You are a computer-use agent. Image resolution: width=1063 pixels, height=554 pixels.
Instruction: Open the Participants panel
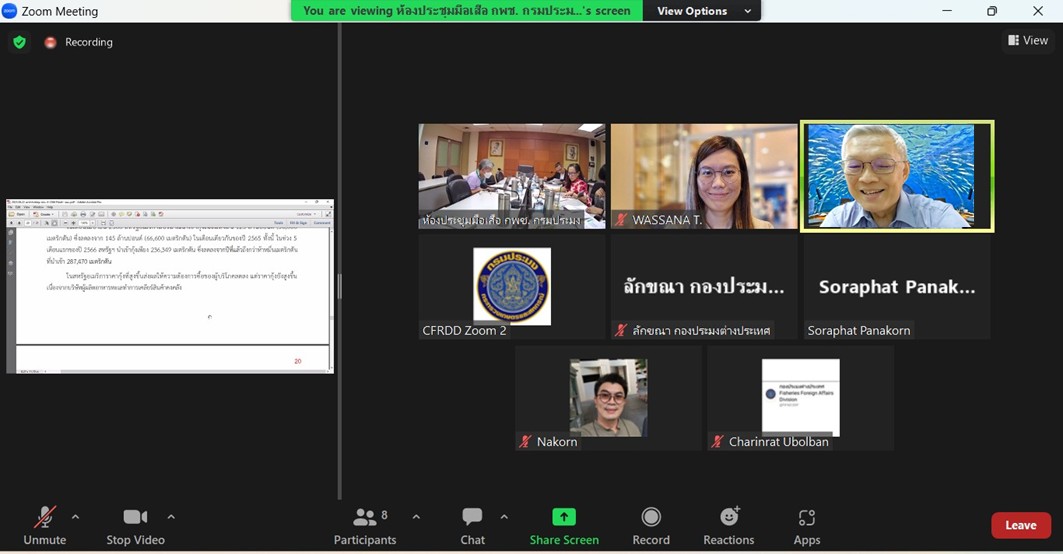click(x=365, y=525)
